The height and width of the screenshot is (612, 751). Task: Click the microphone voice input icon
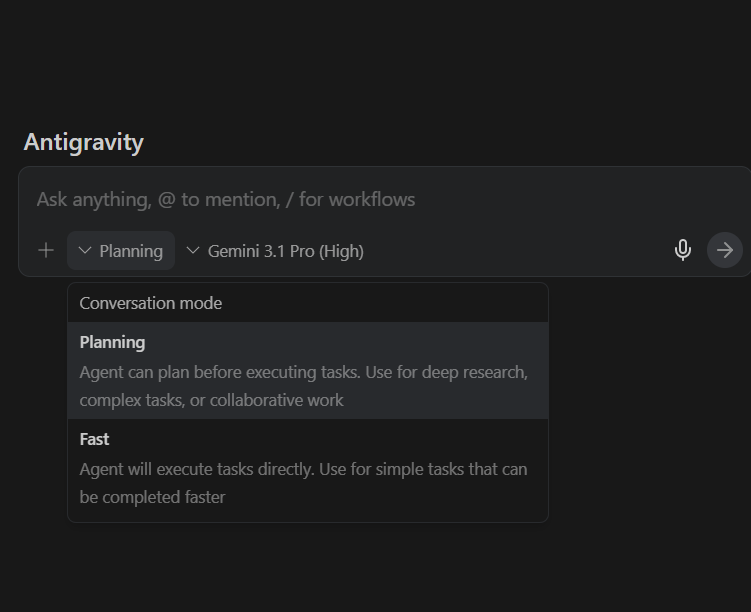click(683, 250)
